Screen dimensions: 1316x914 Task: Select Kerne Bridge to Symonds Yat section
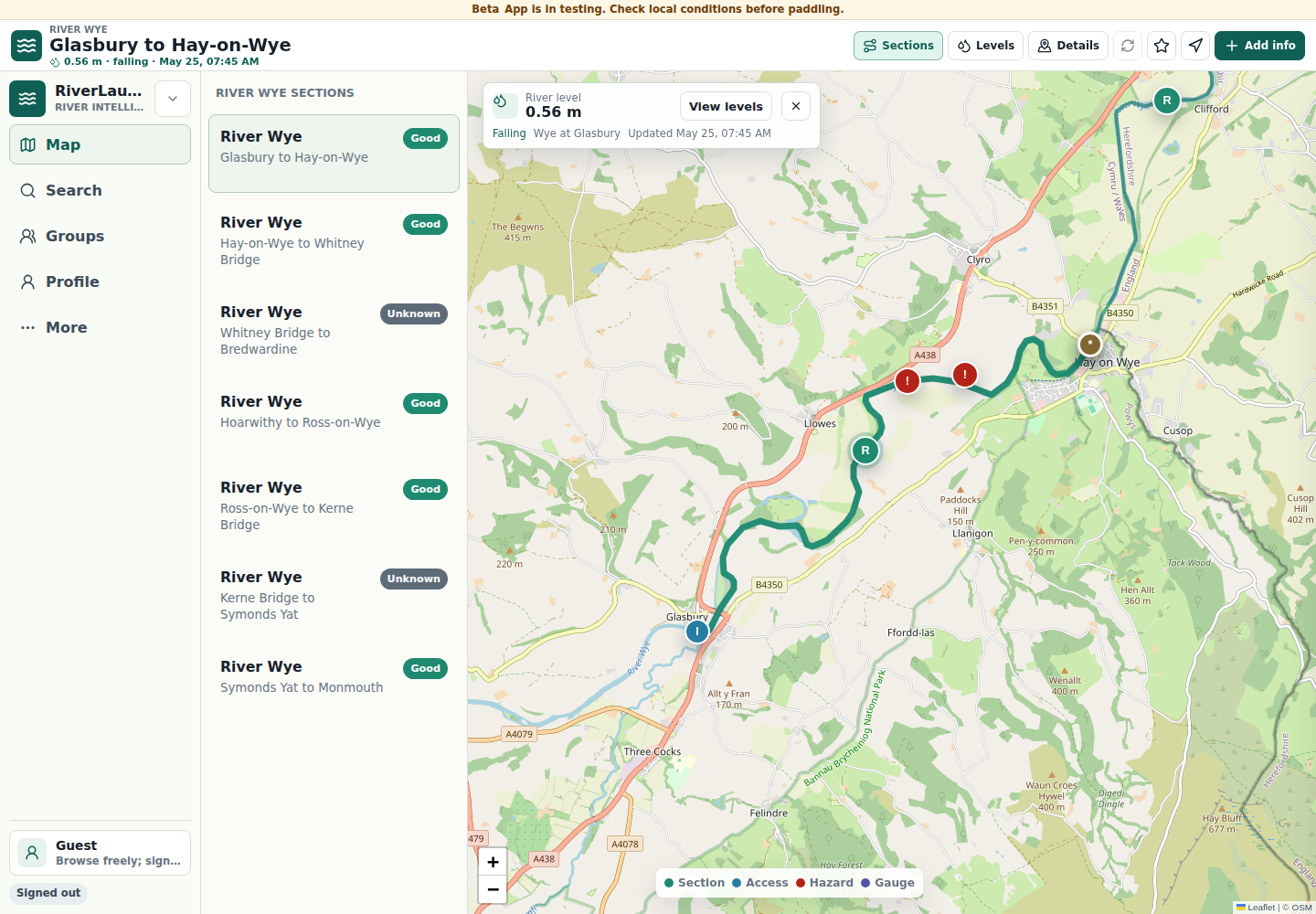[x=334, y=596]
